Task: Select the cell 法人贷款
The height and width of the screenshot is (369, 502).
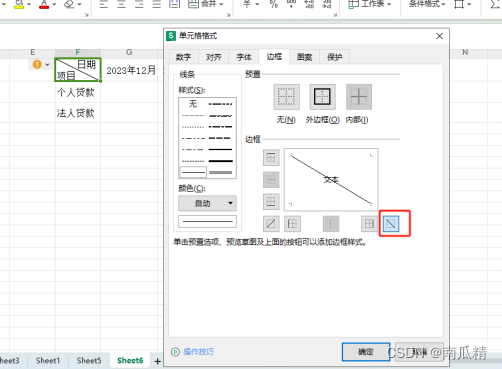Action: click(76, 113)
